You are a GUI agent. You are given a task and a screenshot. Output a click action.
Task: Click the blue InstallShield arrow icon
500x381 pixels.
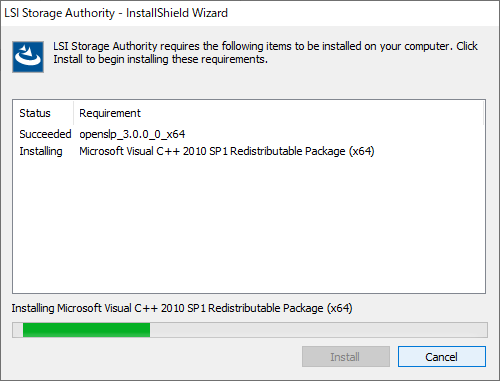point(28,57)
